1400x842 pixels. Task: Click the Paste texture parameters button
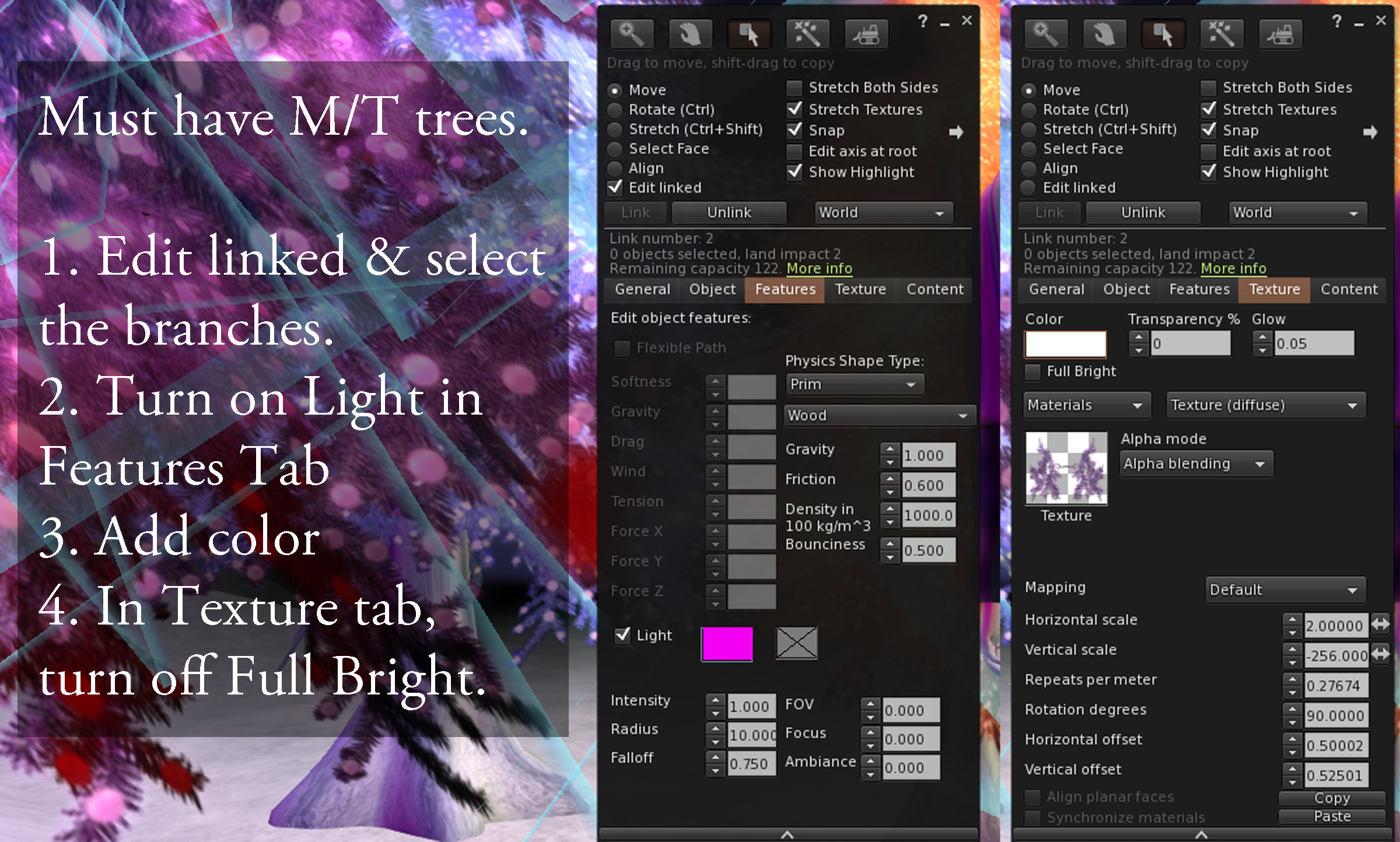(1332, 816)
